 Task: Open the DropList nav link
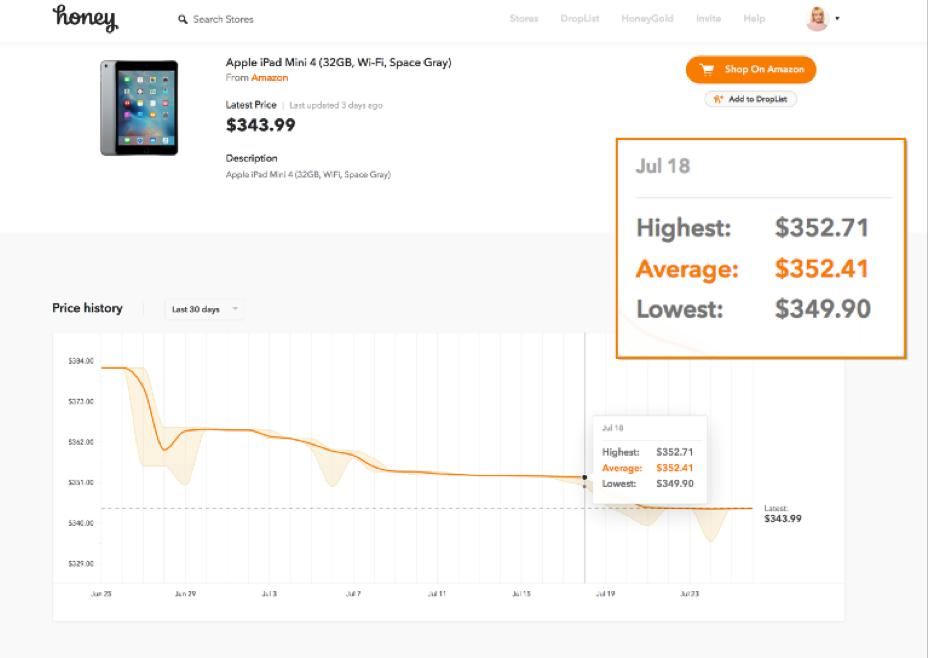579,18
